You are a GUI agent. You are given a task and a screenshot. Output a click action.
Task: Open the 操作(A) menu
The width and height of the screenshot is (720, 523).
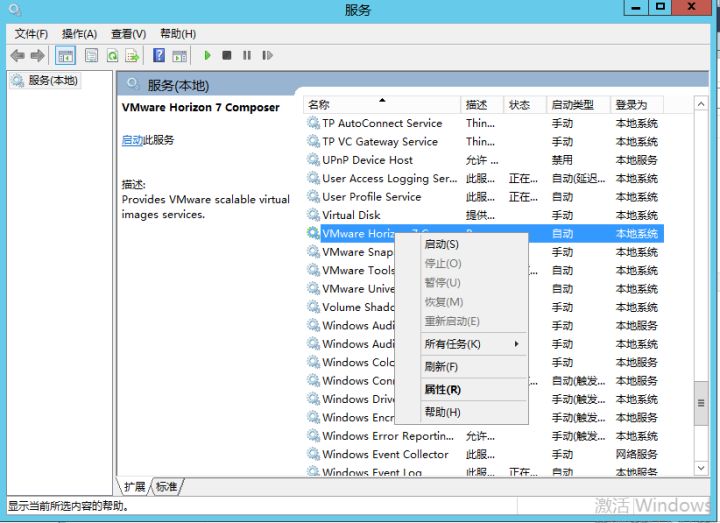[x=79, y=34]
